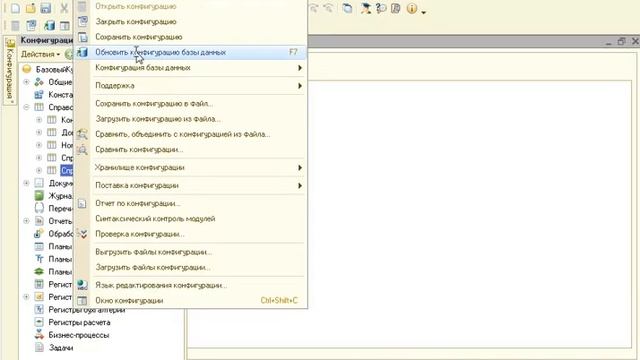This screenshot has width=640, height=360.
Task: Select 'Язык редактирования конфигурации...' entry
Action: click(190, 285)
